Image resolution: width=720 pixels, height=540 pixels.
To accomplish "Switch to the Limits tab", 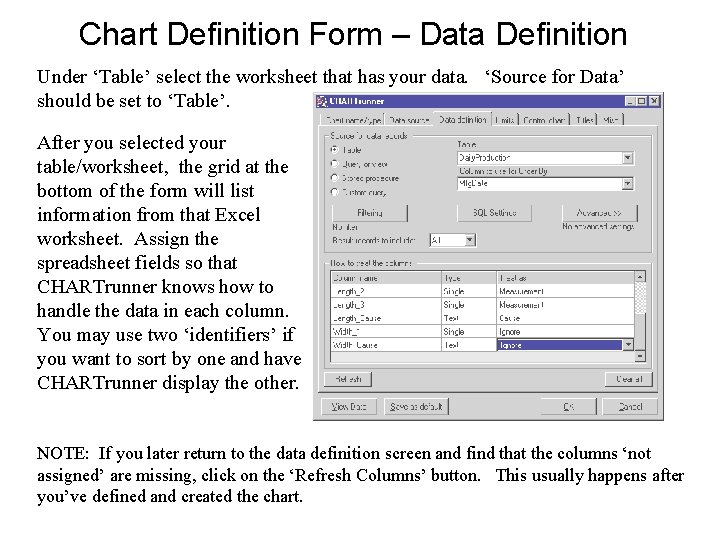I will click(505, 120).
